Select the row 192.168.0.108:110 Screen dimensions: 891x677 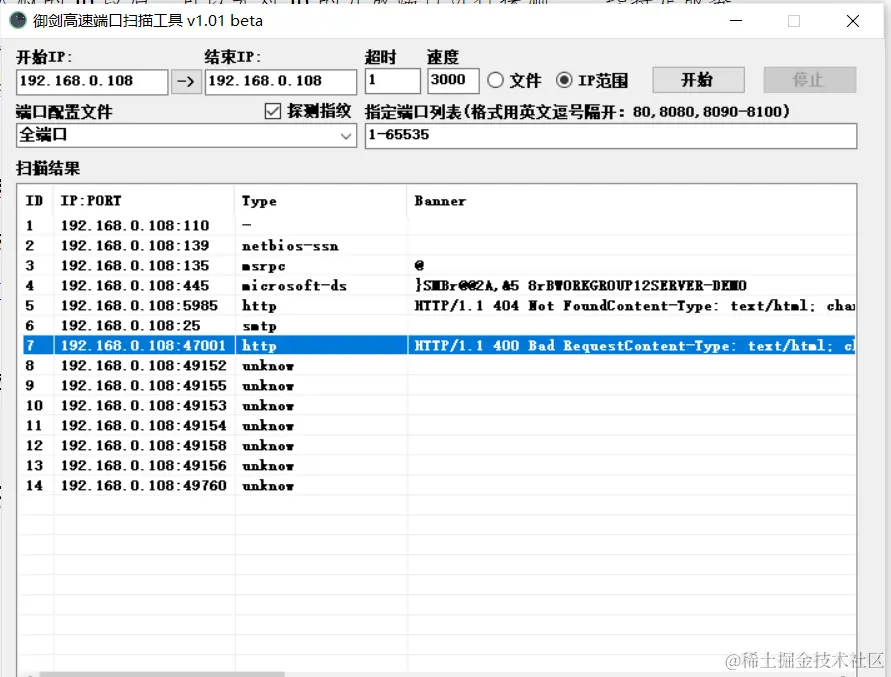pos(438,226)
